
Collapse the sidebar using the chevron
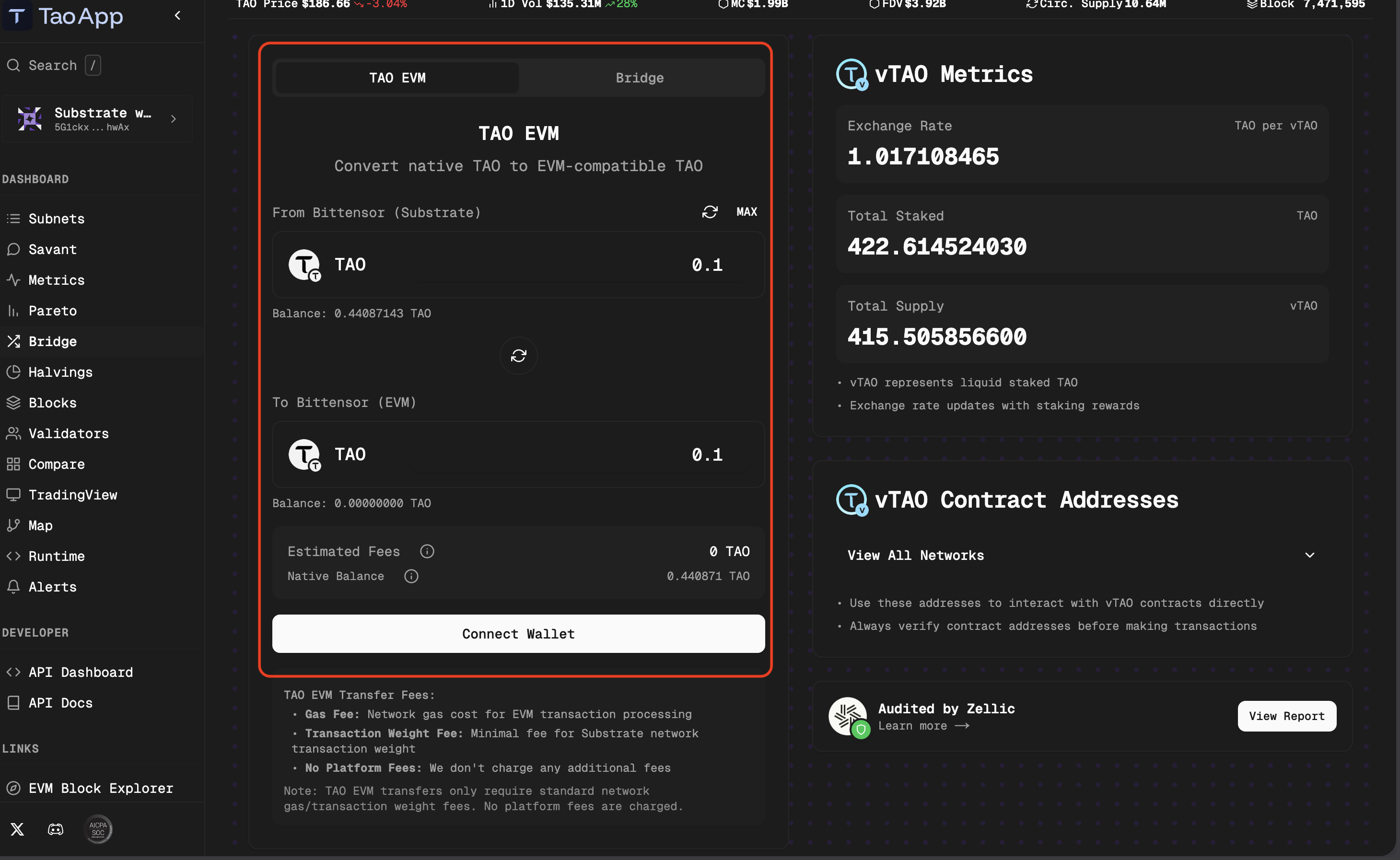[x=177, y=15]
